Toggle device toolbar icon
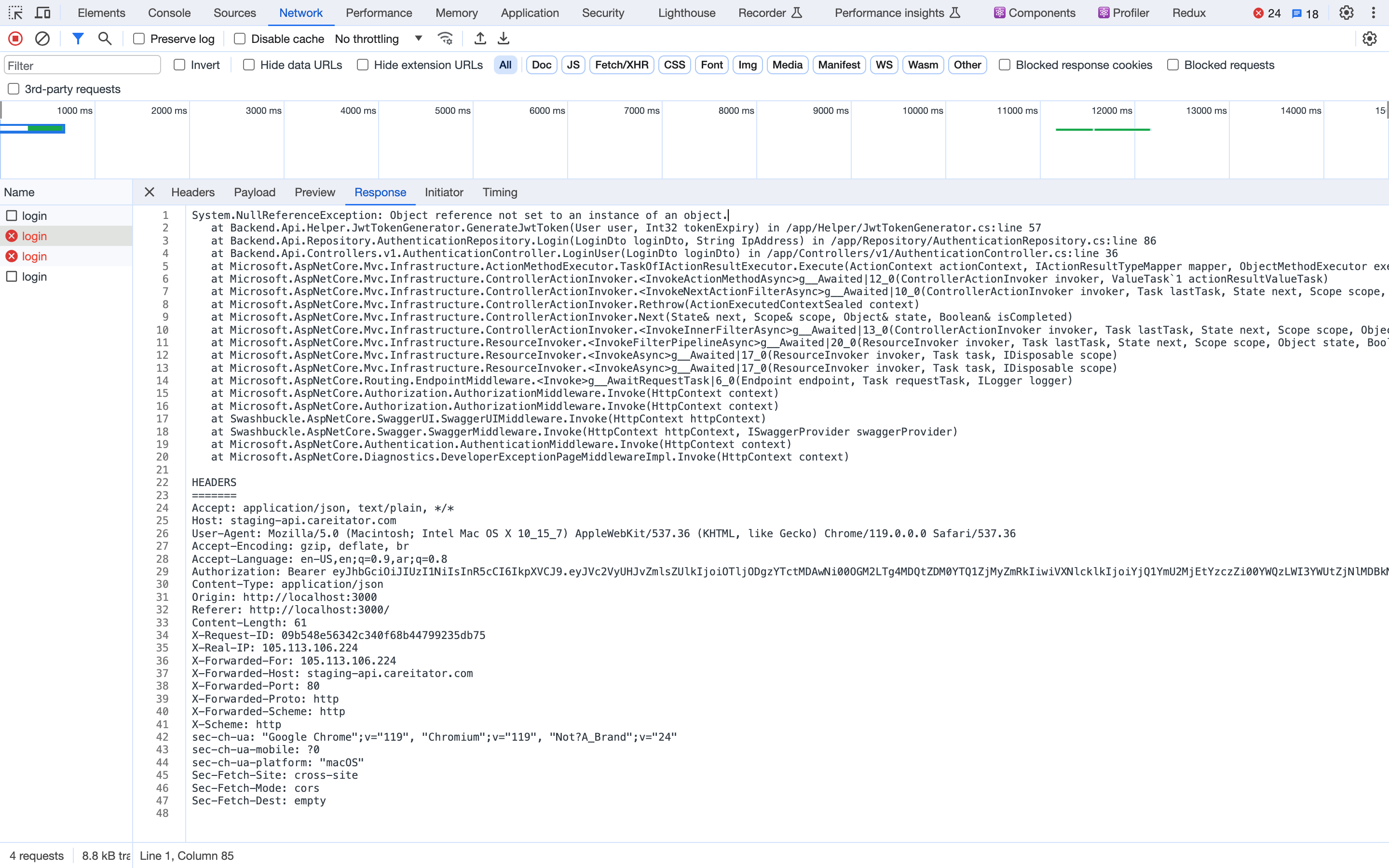1389x868 pixels. [x=42, y=13]
